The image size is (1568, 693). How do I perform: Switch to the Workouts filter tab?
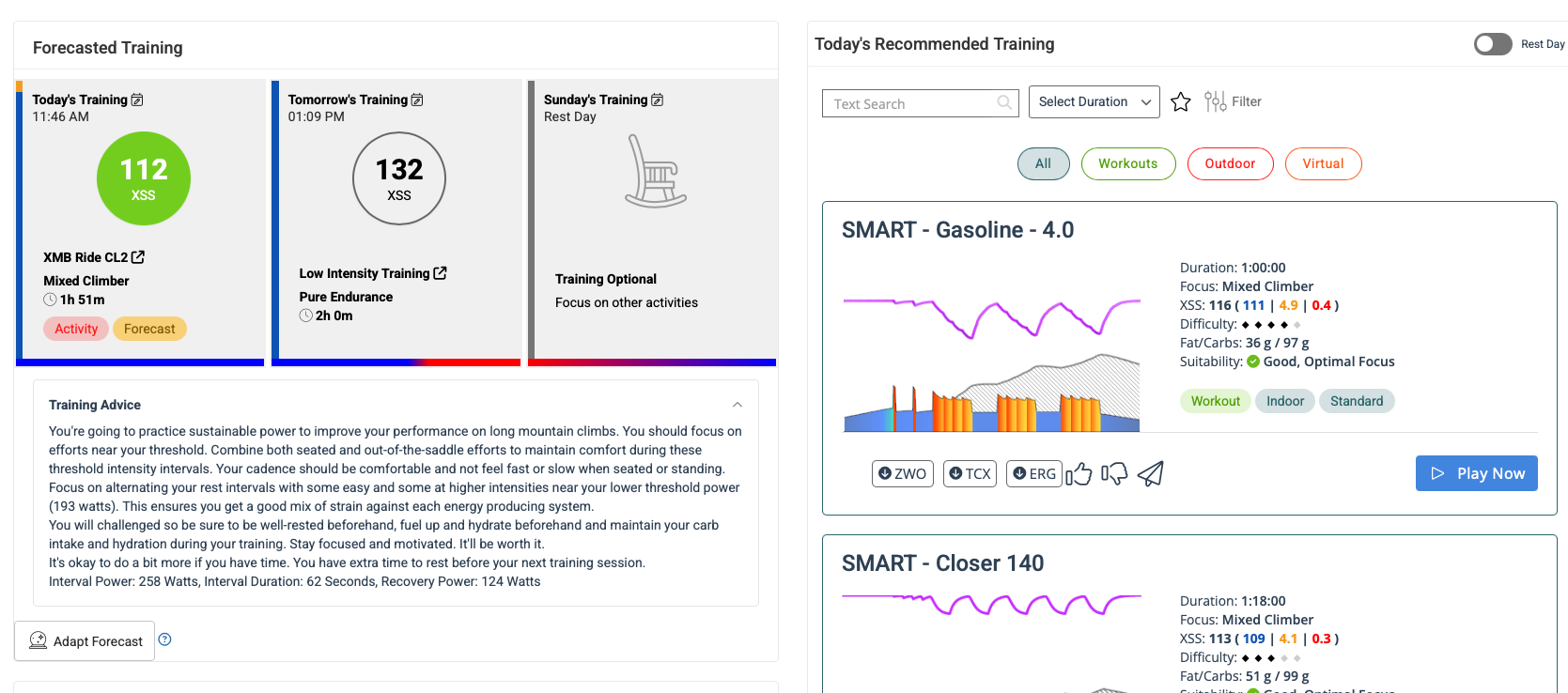click(1127, 163)
